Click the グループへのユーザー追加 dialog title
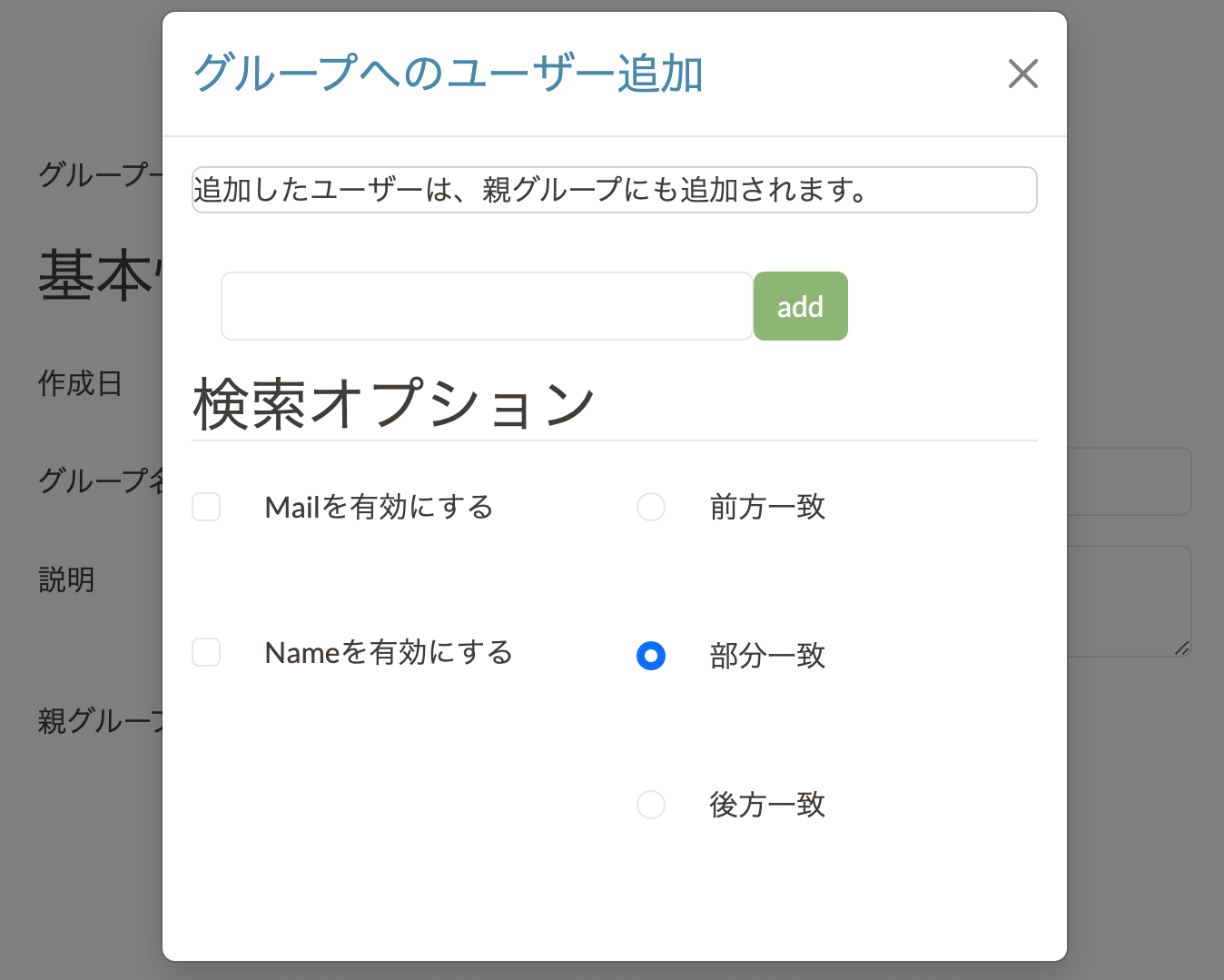This screenshot has height=980, width=1224. pyautogui.click(x=449, y=74)
